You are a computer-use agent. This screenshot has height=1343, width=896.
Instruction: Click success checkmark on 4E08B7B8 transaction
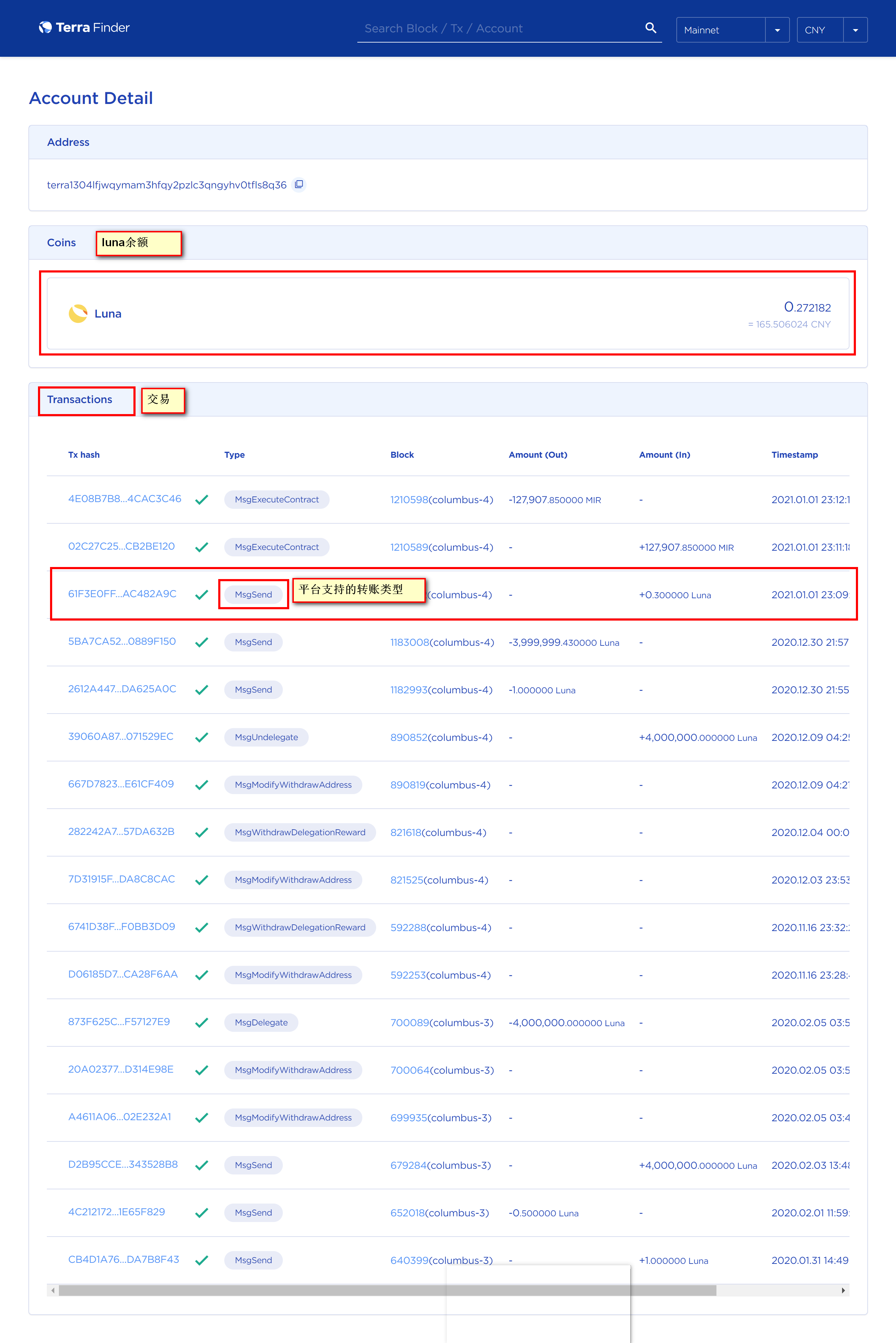click(201, 499)
